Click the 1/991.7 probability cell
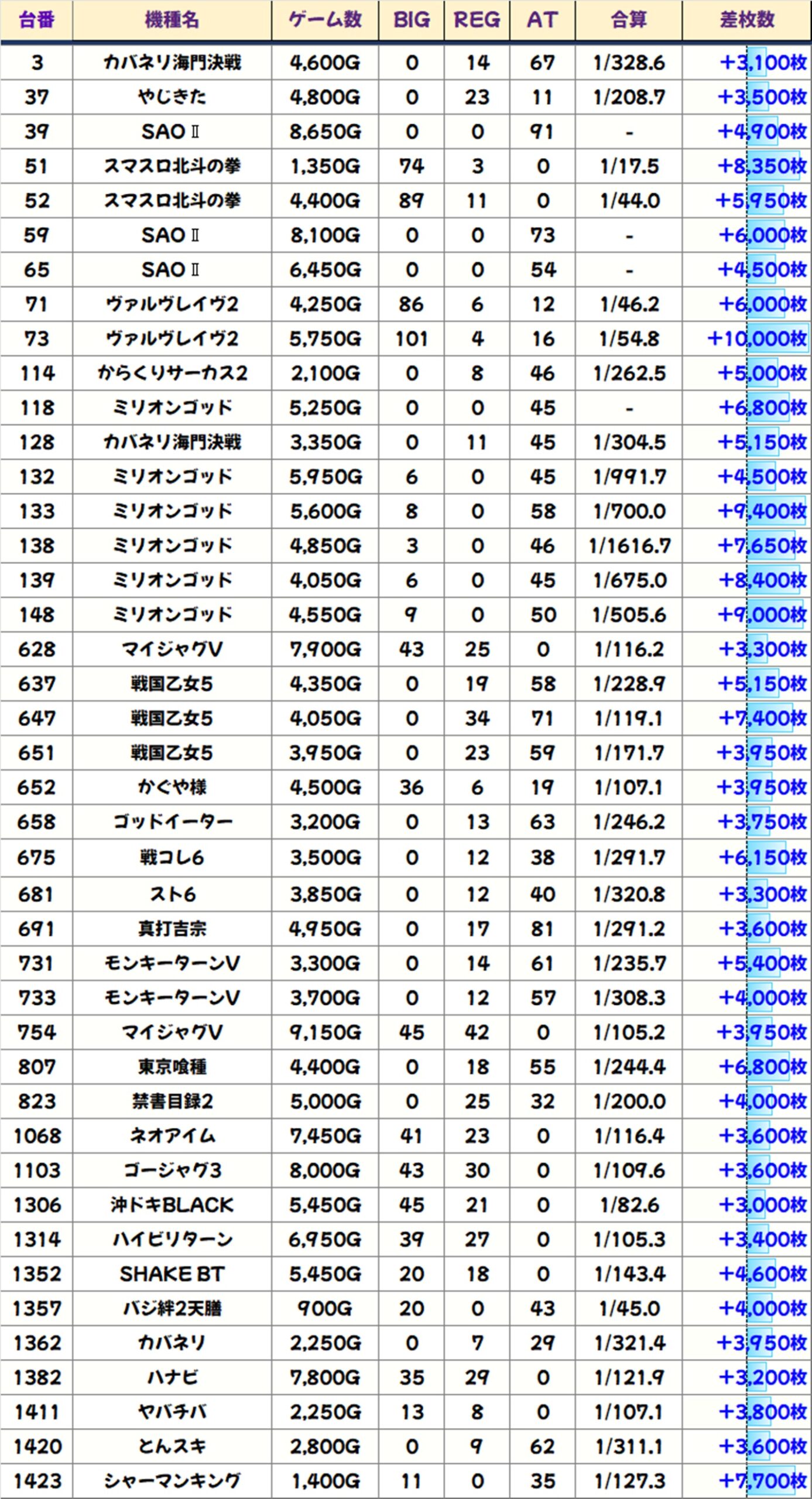This screenshot has width=812, height=1499. click(629, 477)
